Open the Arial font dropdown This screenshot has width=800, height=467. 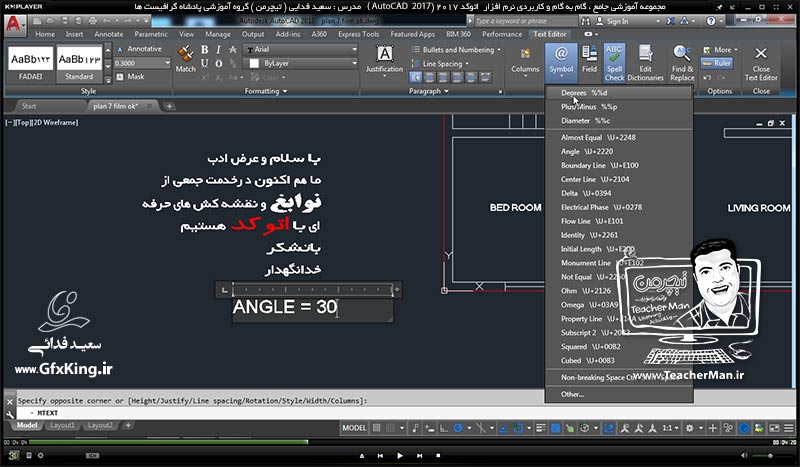pyautogui.click(x=354, y=50)
